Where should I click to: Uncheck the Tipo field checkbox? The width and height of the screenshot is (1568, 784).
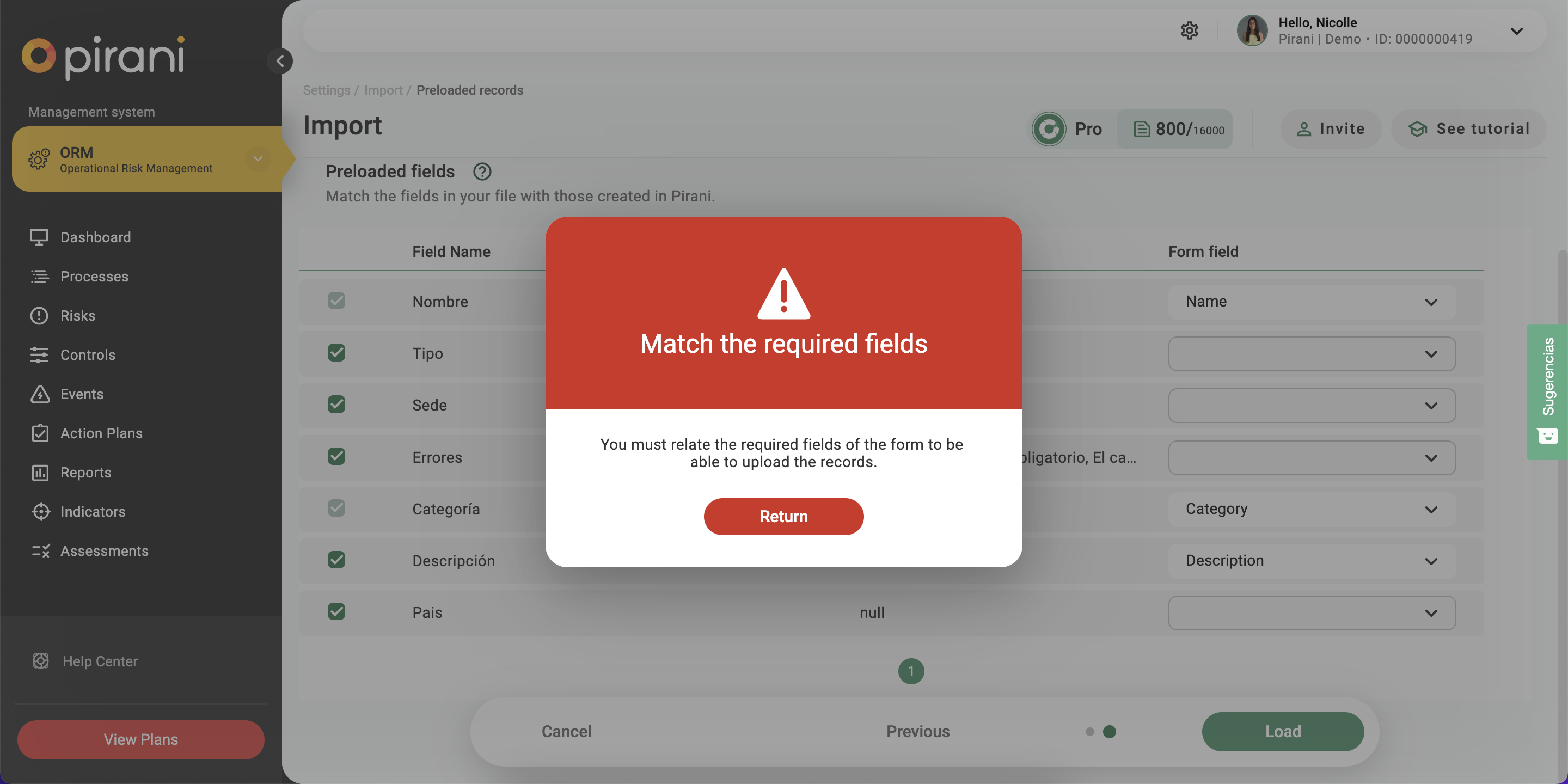[x=336, y=352]
